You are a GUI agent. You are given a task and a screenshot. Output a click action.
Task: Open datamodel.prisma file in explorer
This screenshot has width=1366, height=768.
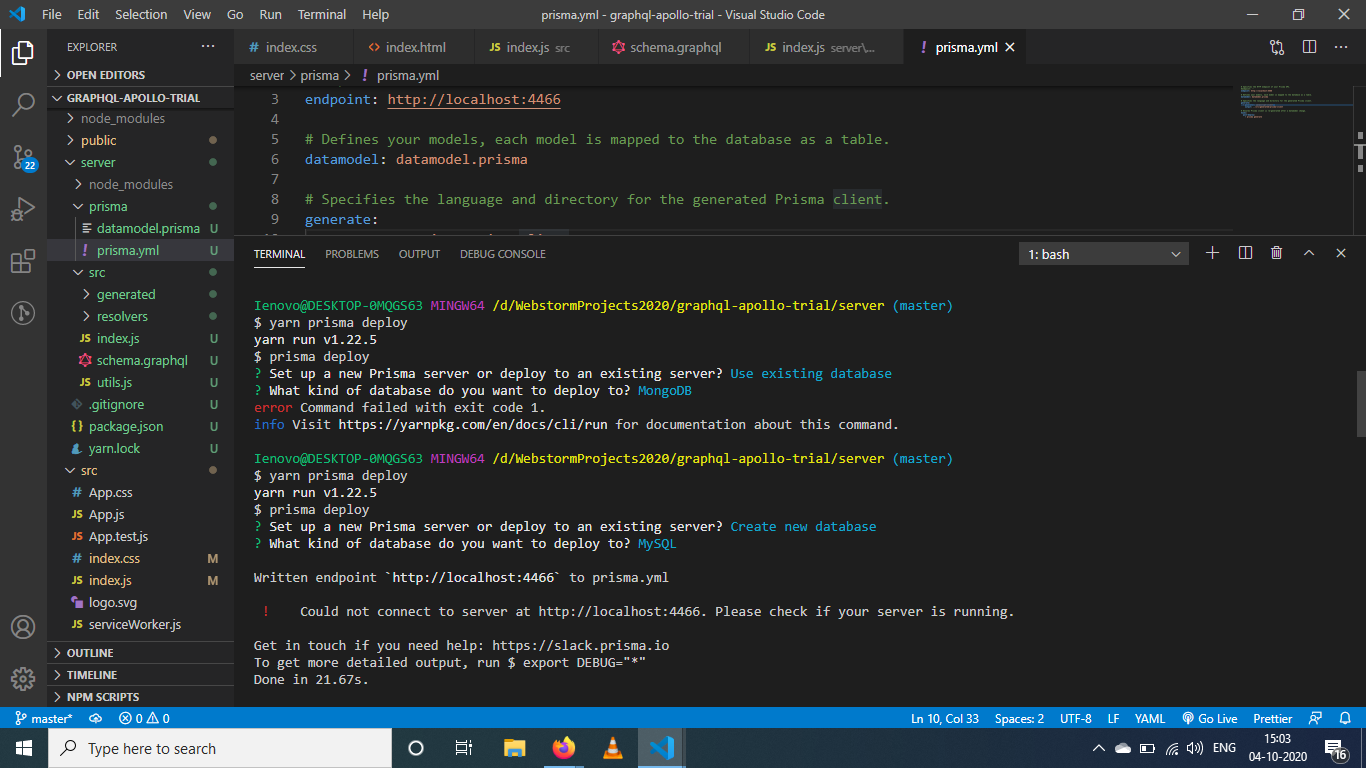(x=148, y=228)
